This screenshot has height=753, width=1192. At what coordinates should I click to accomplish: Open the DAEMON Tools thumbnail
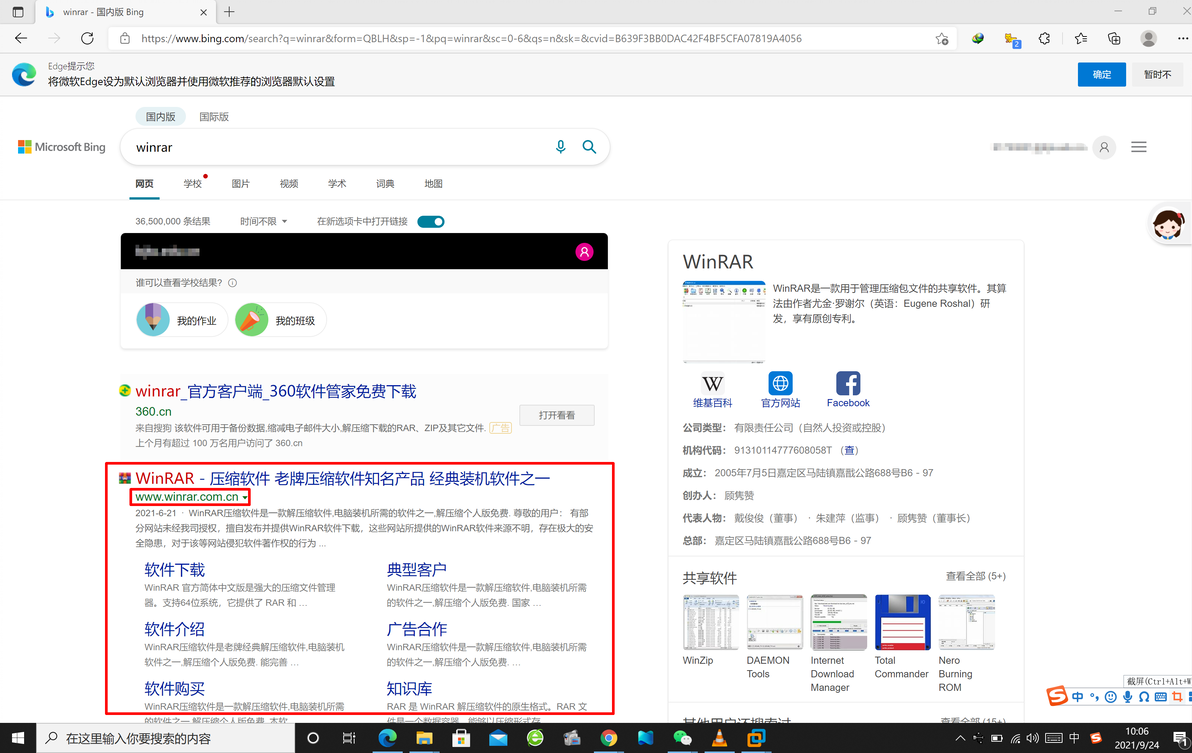[x=775, y=622]
